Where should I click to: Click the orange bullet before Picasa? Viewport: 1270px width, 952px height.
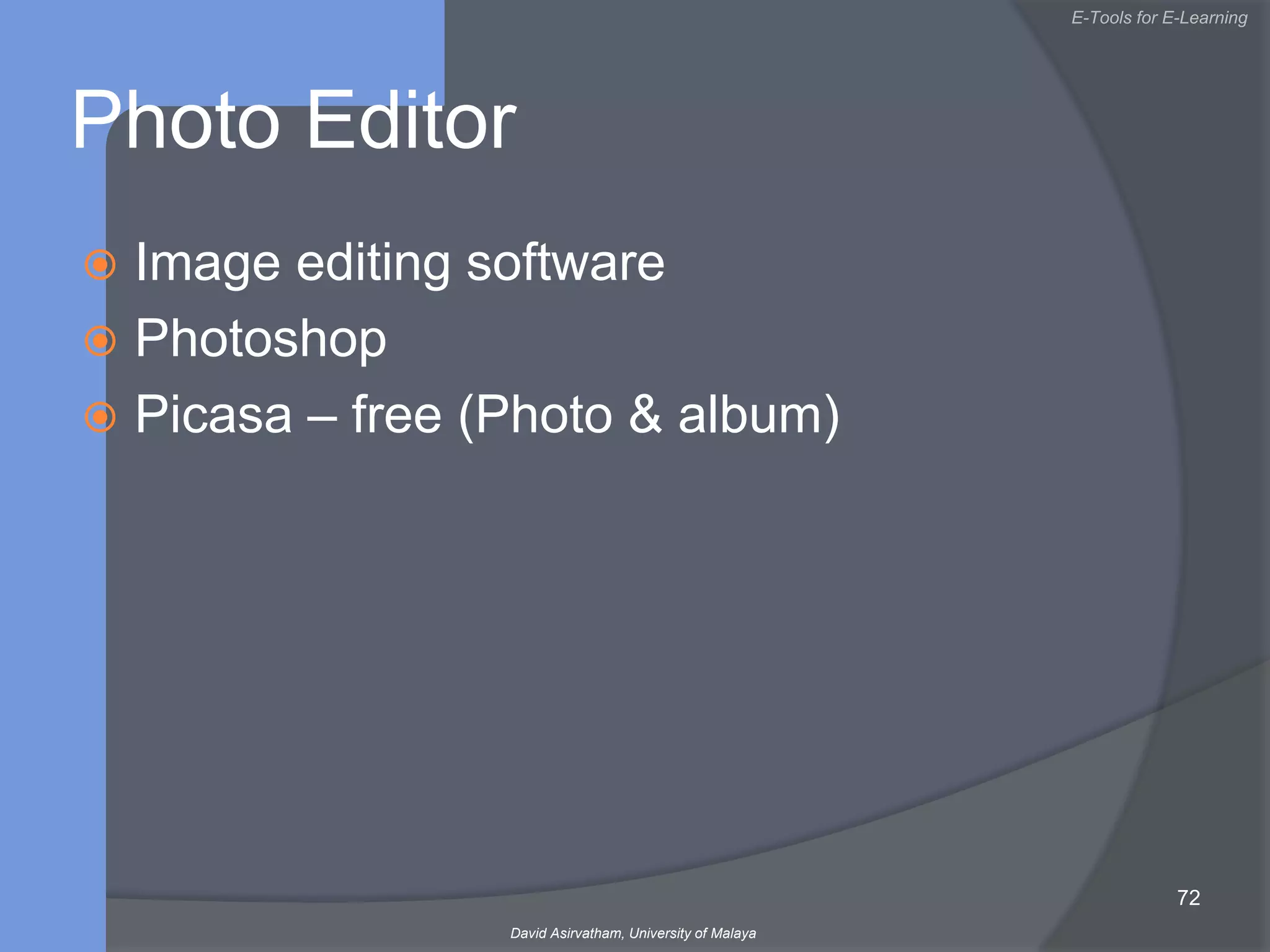tap(100, 417)
